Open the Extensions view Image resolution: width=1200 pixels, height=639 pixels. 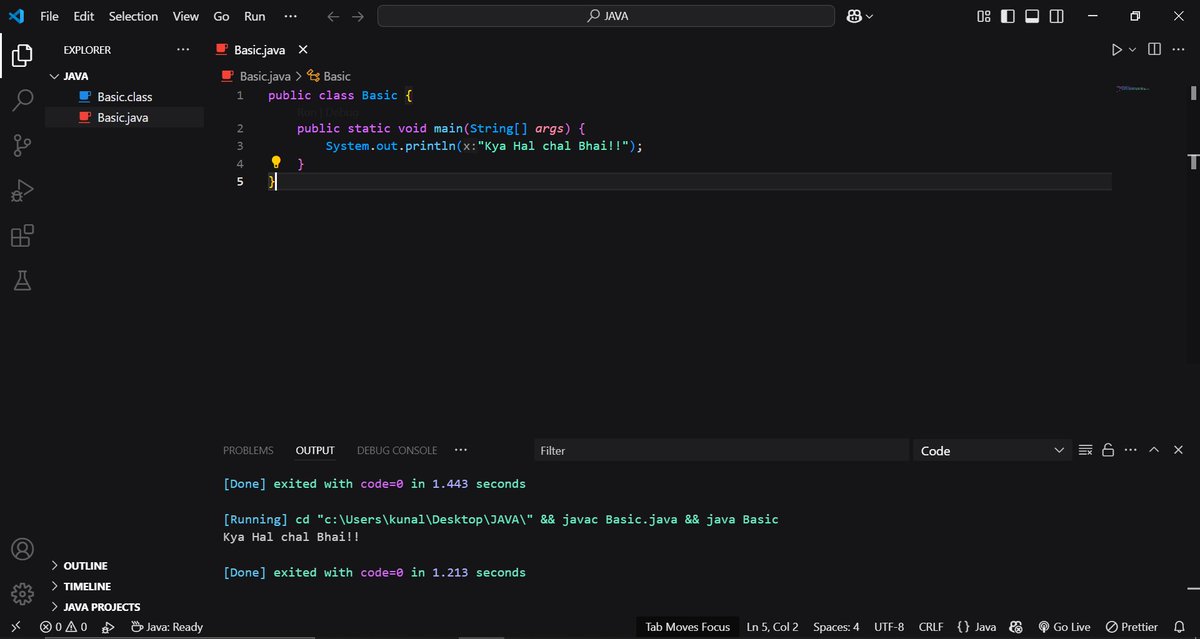coord(22,236)
